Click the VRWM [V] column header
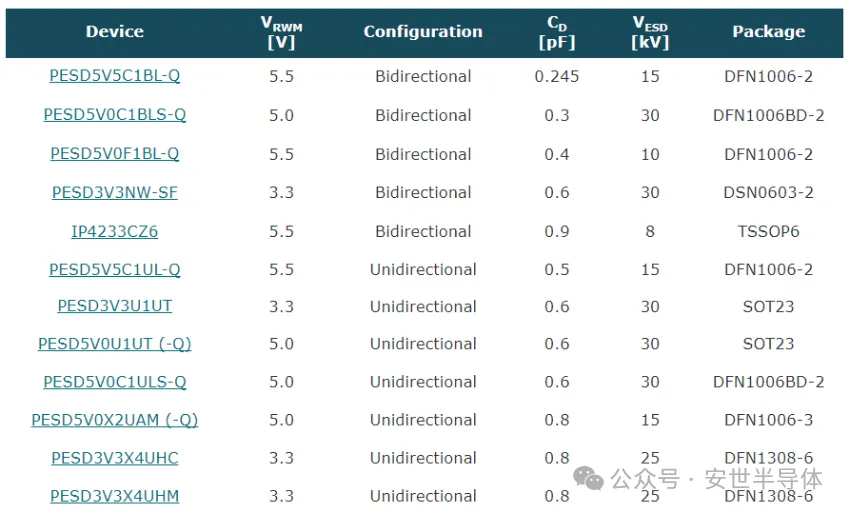The image size is (850, 513). [281, 32]
